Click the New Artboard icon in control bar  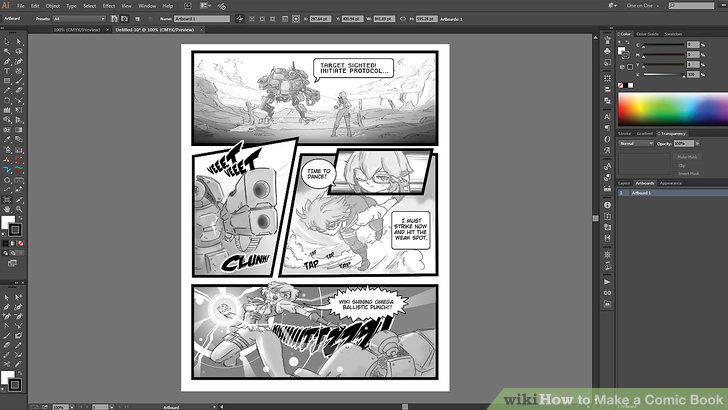137,19
